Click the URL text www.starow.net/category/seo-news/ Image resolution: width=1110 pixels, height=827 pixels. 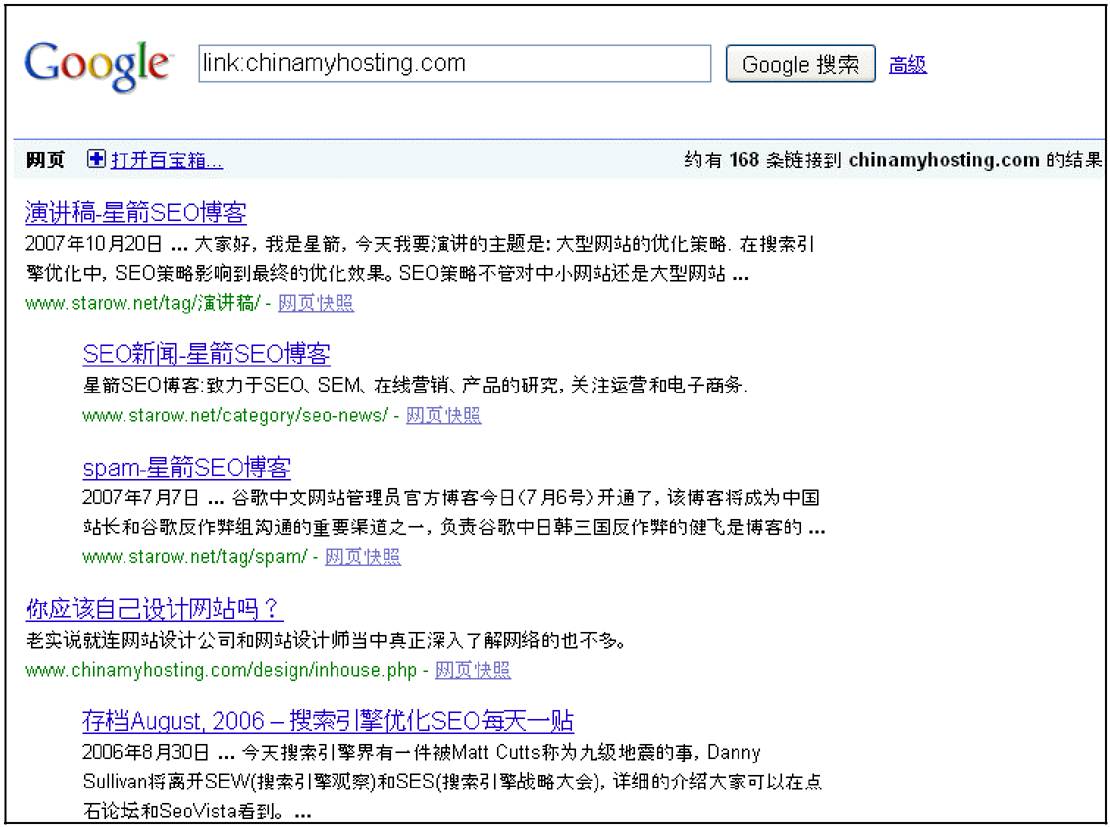click(235, 416)
